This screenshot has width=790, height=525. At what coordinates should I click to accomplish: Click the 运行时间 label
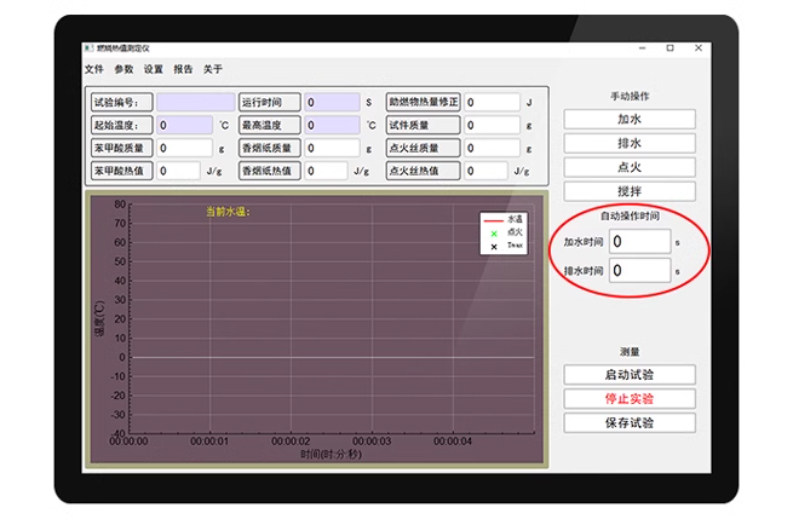coord(270,102)
